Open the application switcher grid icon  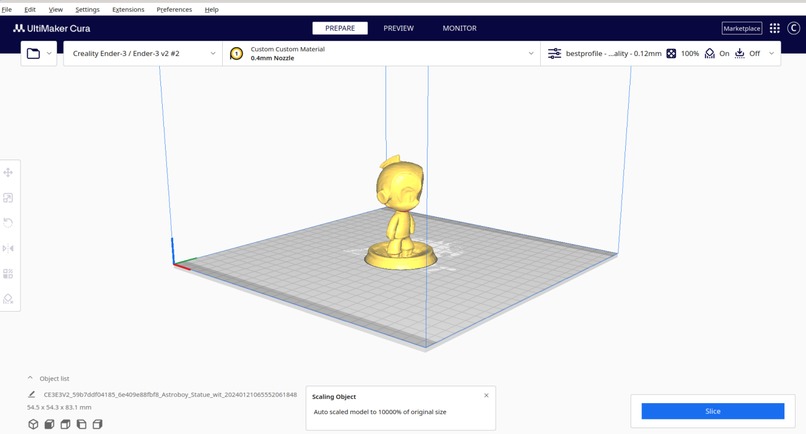point(775,28)
